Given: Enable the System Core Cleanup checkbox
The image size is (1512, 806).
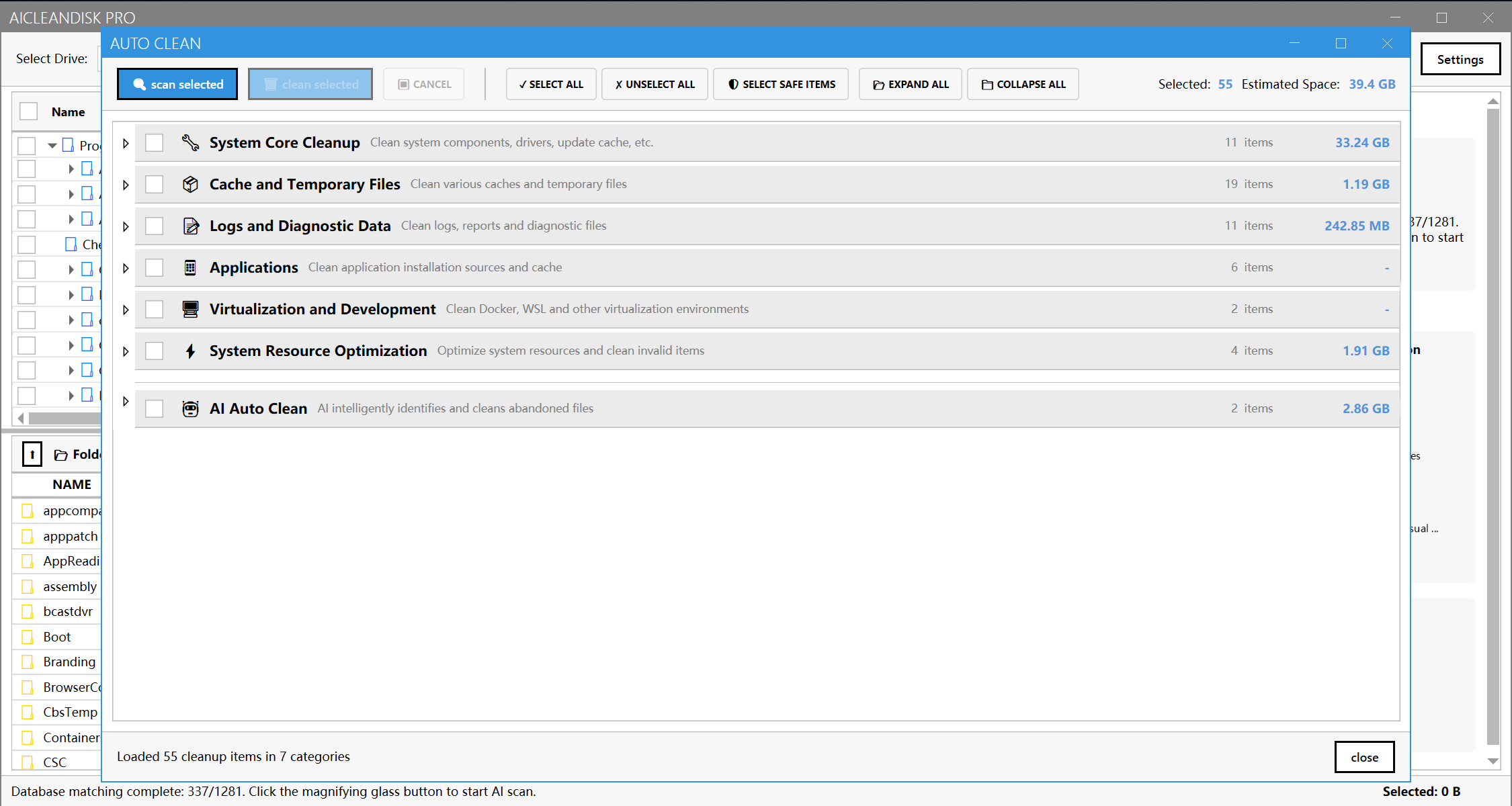Looking at the screenshot, I should (155, 142).
